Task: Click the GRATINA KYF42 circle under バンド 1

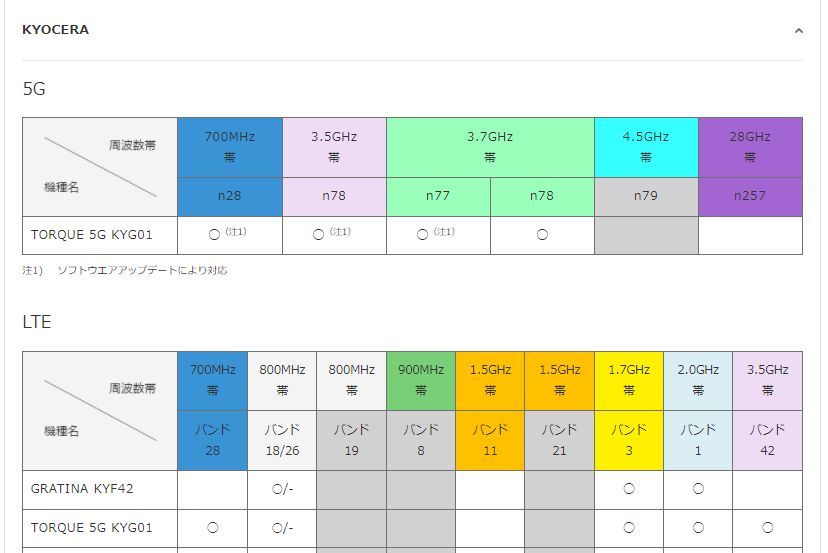Action: [698, 489]
